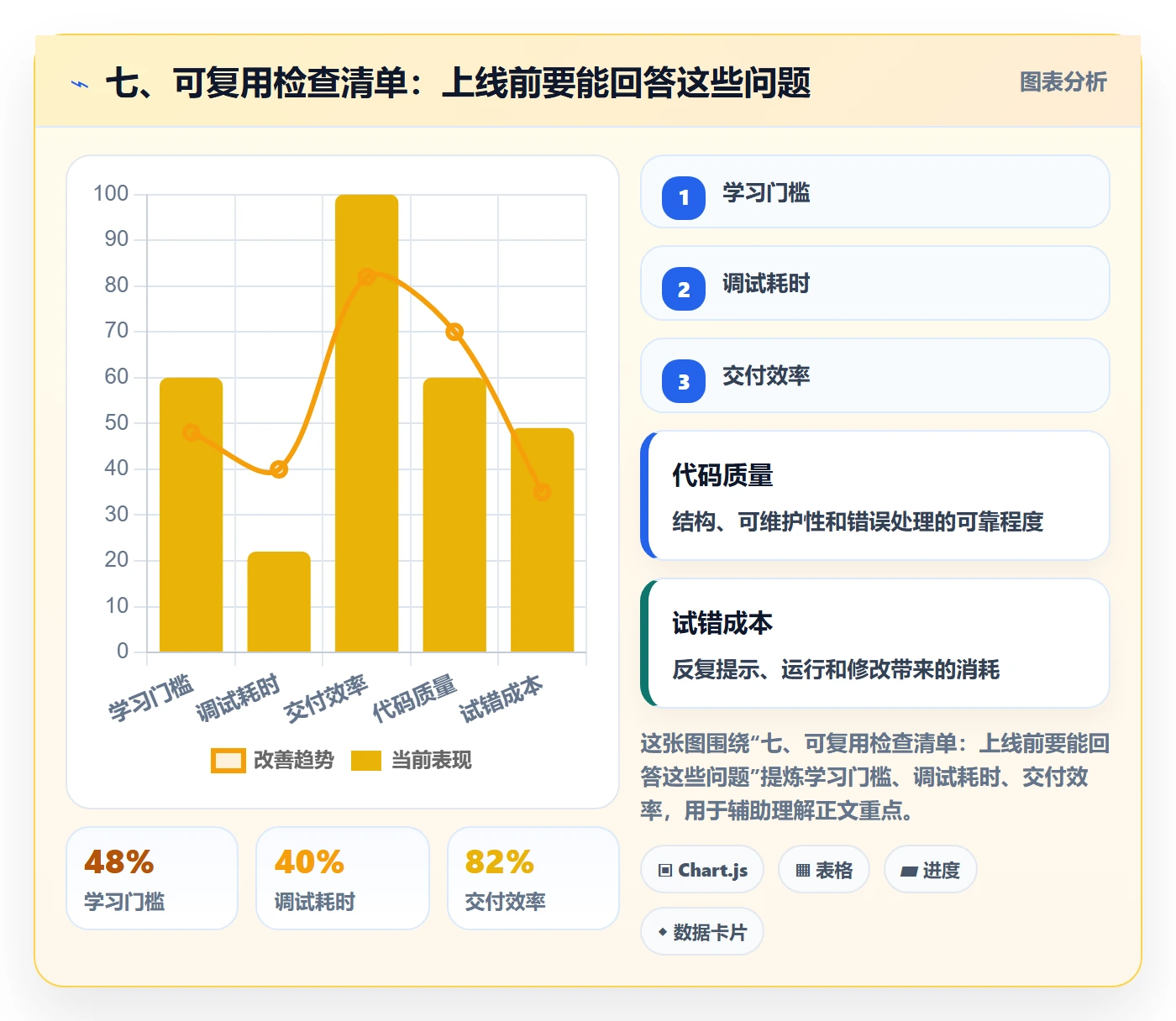Click the trend line point on 试错成本
1176x1021 pixels.
coord(543,492)
